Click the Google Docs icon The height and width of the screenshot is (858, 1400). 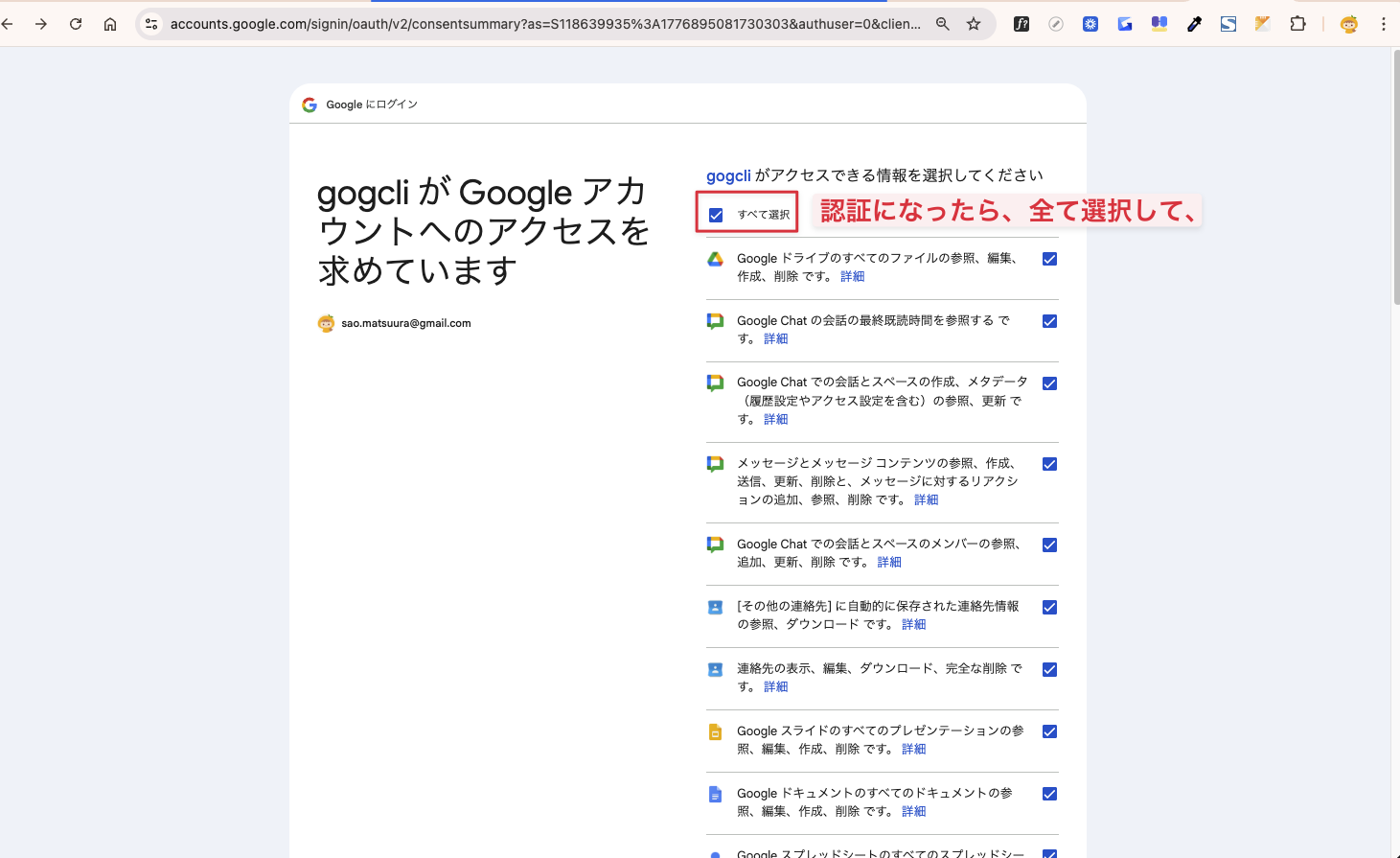point(715,794)
